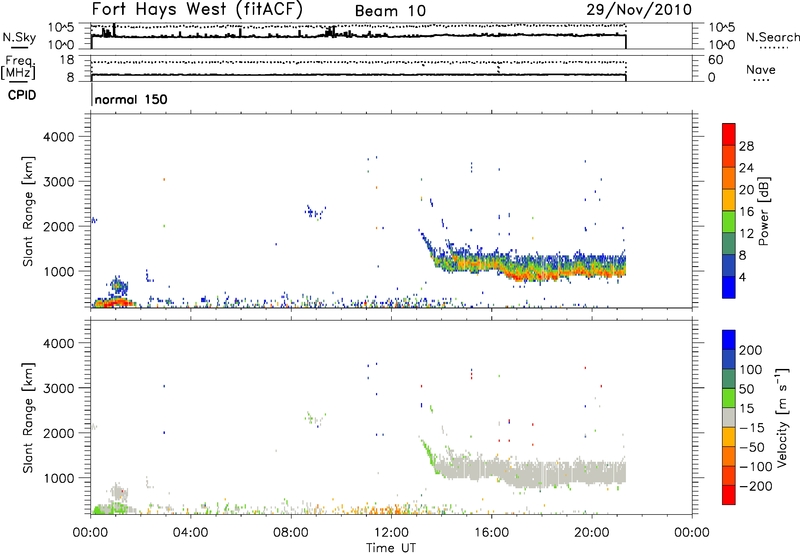This screenshot has width=800, height=554.
Task: Click the '200' value on velocity scale
Action: tap(751, 350)
